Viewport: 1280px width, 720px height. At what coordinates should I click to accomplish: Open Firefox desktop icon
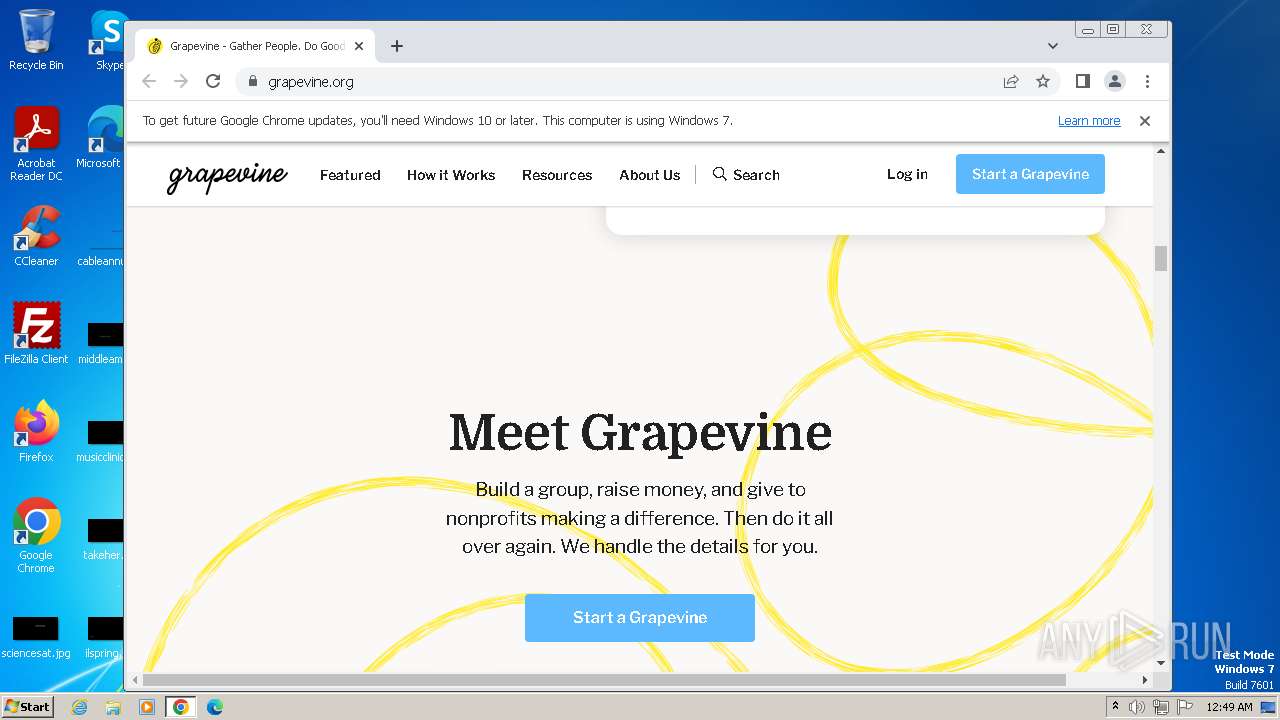36,432
